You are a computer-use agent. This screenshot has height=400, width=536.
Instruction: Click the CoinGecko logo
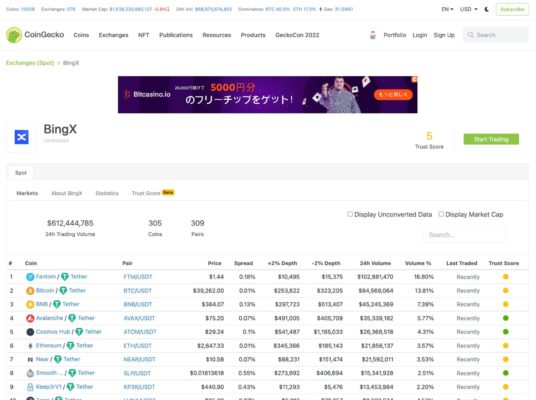click(x=35, y=35)
